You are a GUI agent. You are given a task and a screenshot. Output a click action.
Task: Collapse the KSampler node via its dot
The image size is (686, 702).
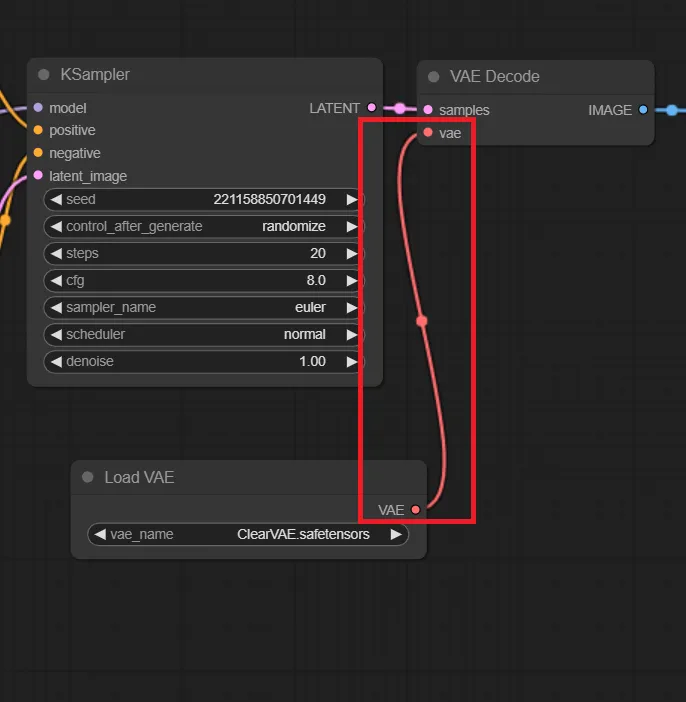coord(44,75)
